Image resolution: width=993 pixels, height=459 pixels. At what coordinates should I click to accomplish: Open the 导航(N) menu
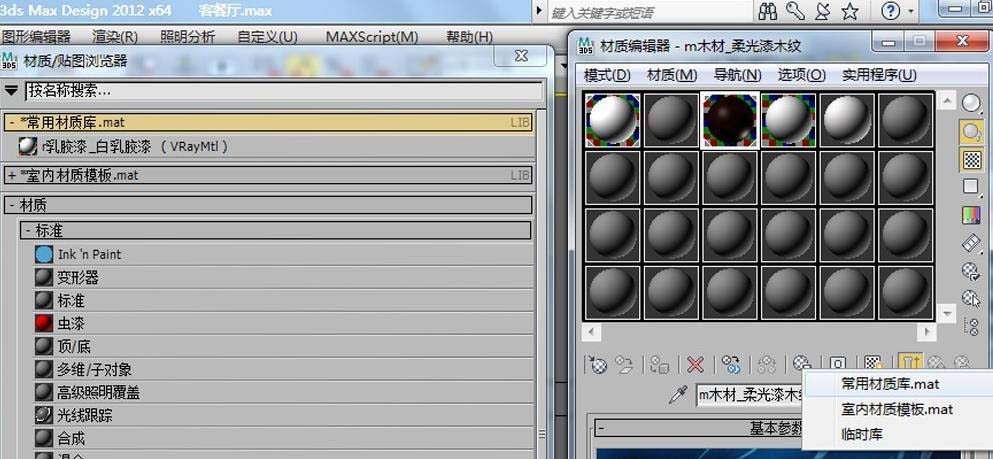coord(737,75)
